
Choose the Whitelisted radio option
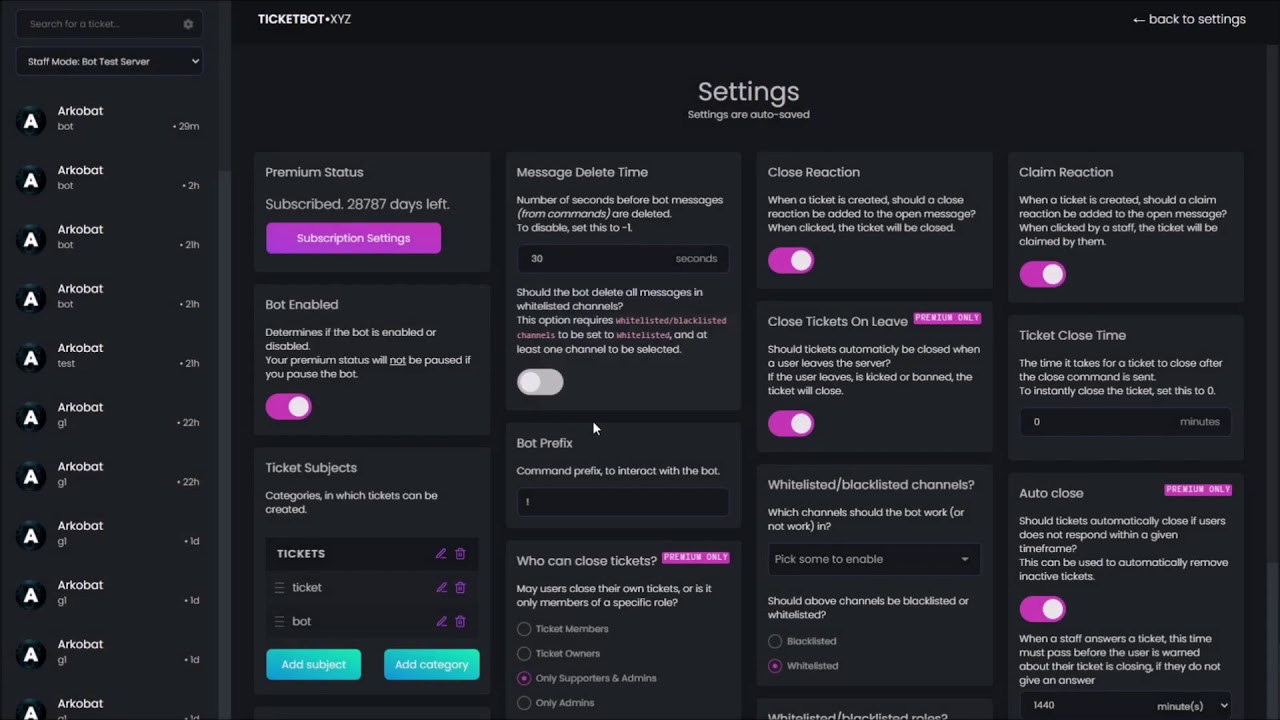pyautogui.click(x=775, y=666)
